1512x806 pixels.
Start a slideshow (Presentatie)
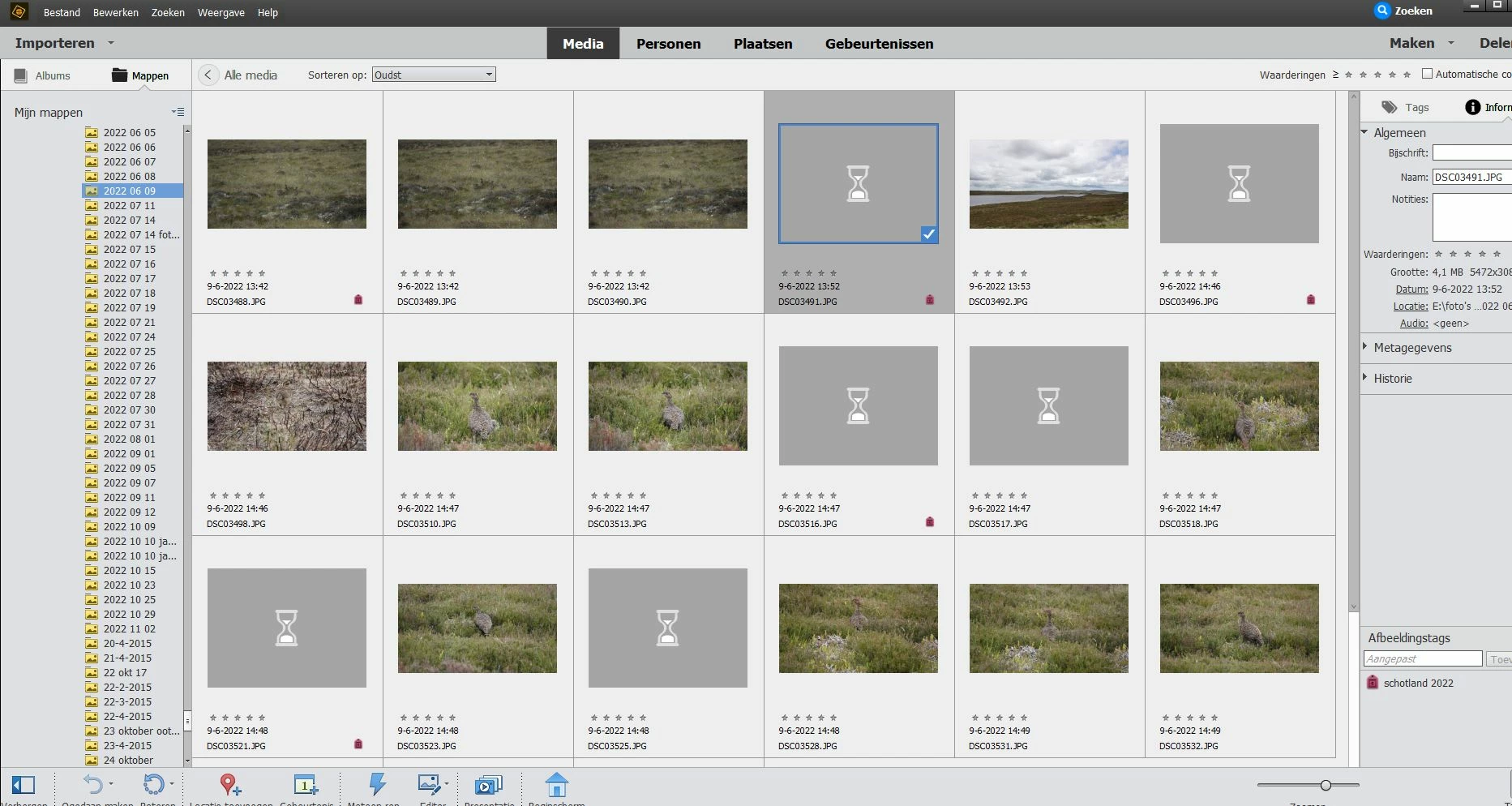[489, 784]
